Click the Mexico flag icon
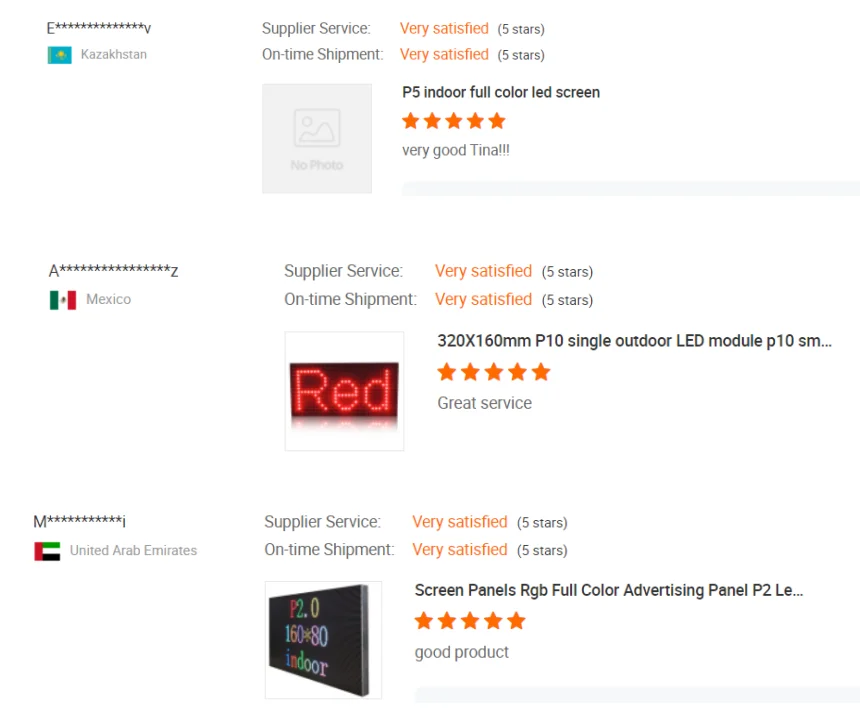Image resolution: width=860 pixels, height=715 pixels. coord(63,300)
